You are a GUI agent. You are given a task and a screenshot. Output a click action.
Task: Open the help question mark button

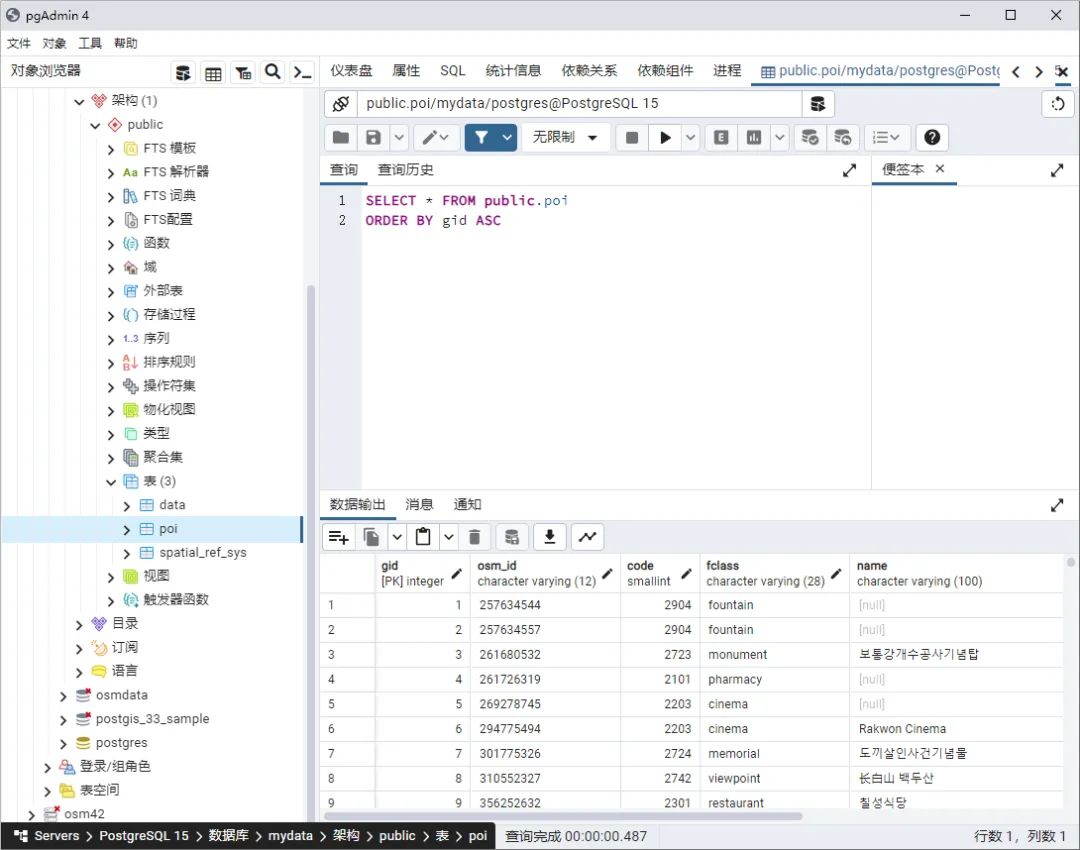coord(932,137)
